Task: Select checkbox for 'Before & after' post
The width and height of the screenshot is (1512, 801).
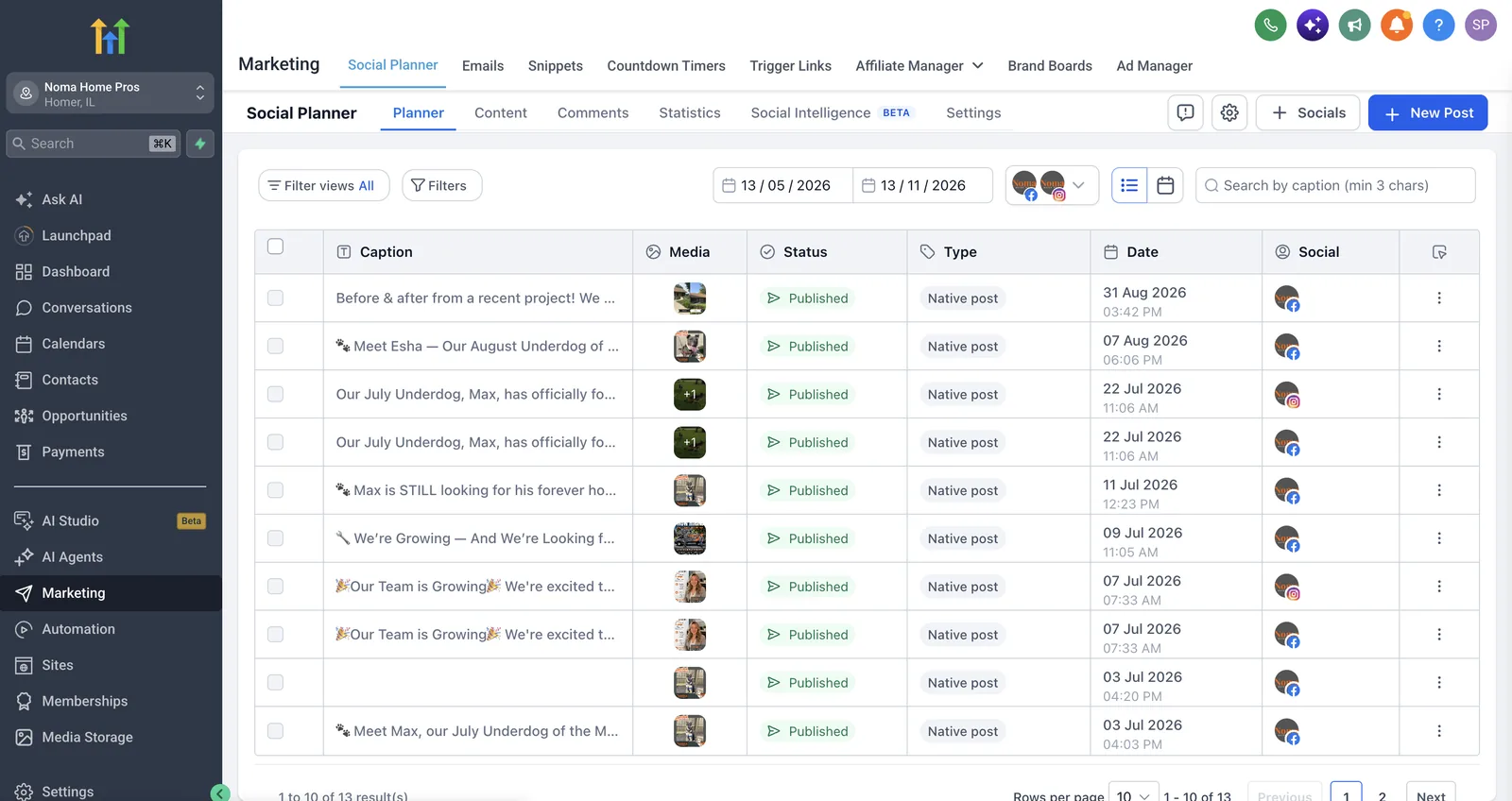Action: [x=275, y=298]
